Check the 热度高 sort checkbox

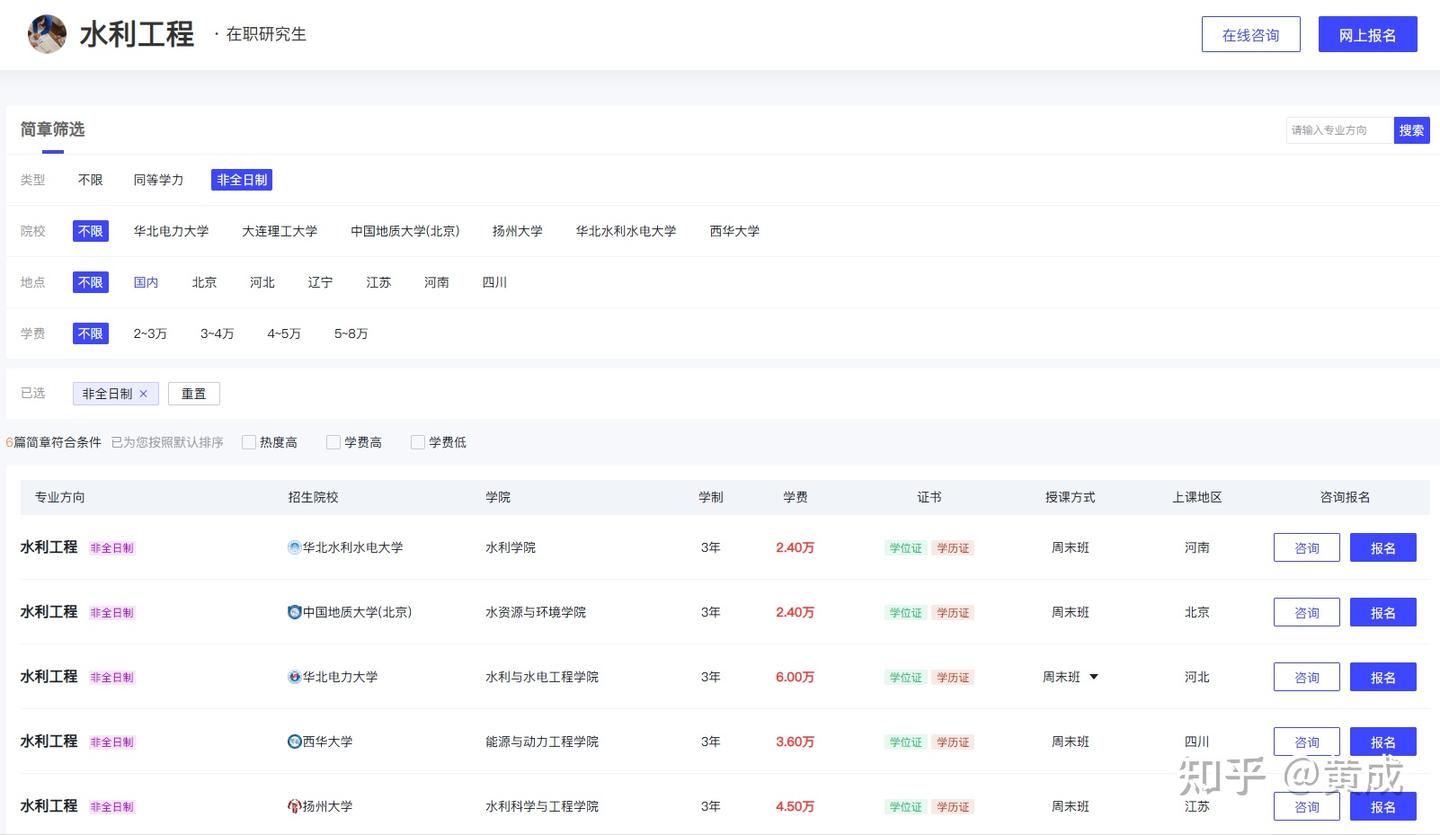[249, 442]
